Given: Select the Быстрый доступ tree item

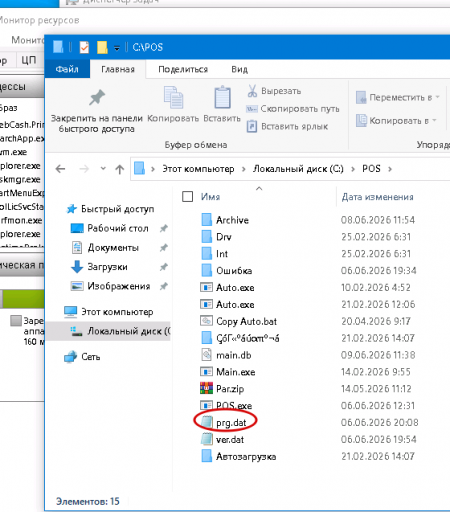Looking at the screenshot, I should point(110,209).
